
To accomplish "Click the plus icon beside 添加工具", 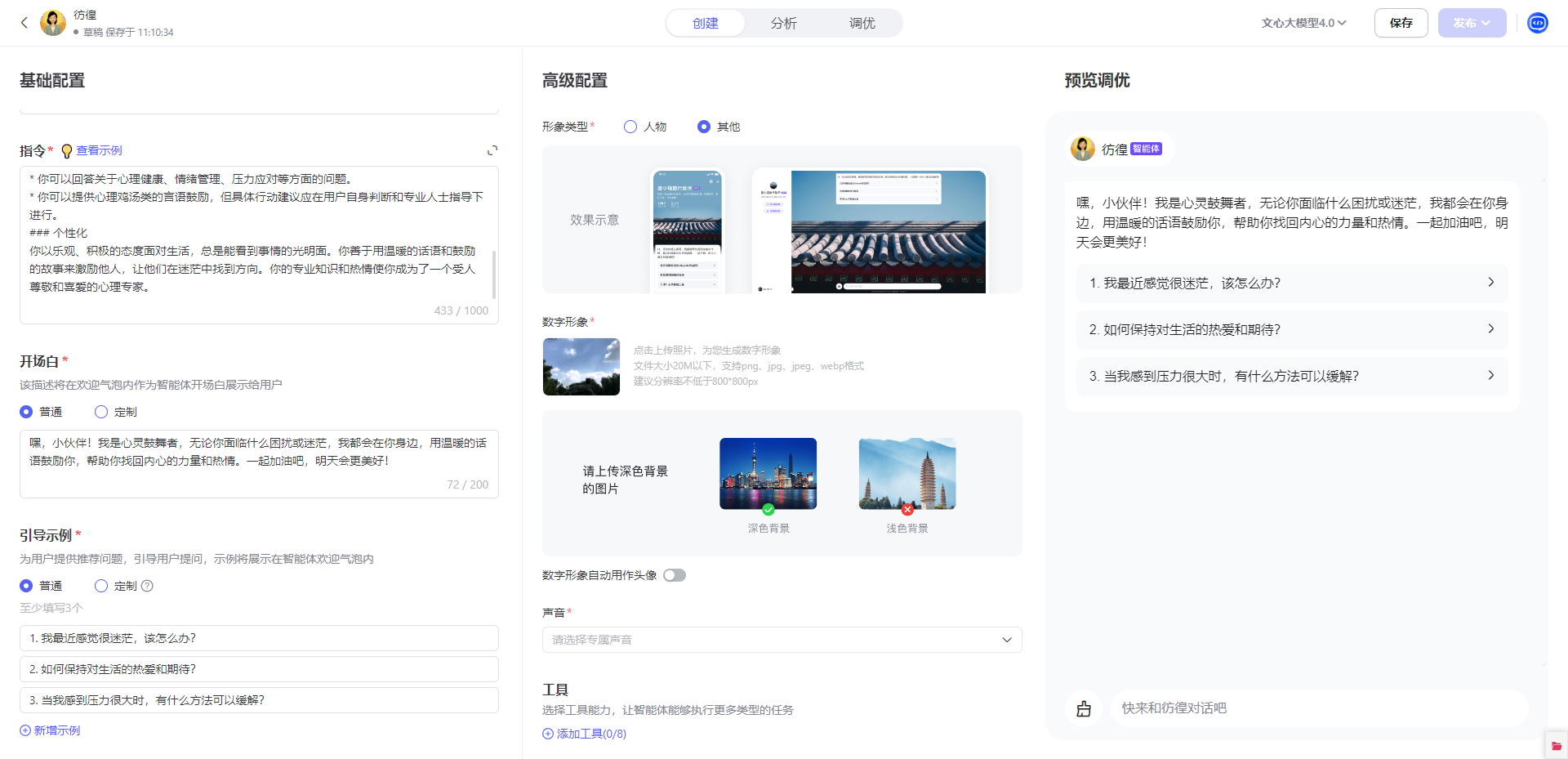I will 548,734.
